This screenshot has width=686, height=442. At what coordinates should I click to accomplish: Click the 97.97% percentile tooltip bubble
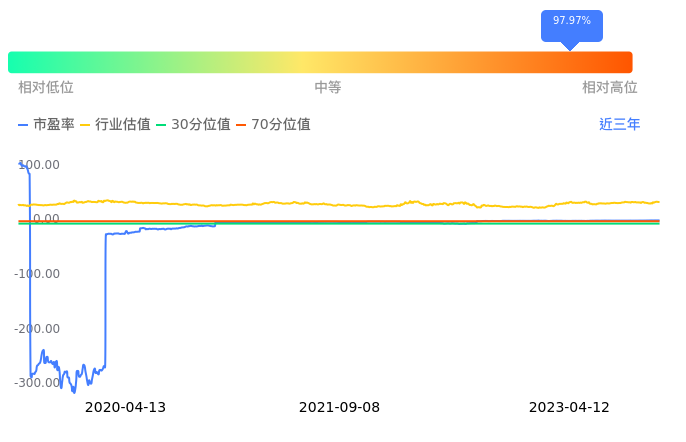[571, 21]
